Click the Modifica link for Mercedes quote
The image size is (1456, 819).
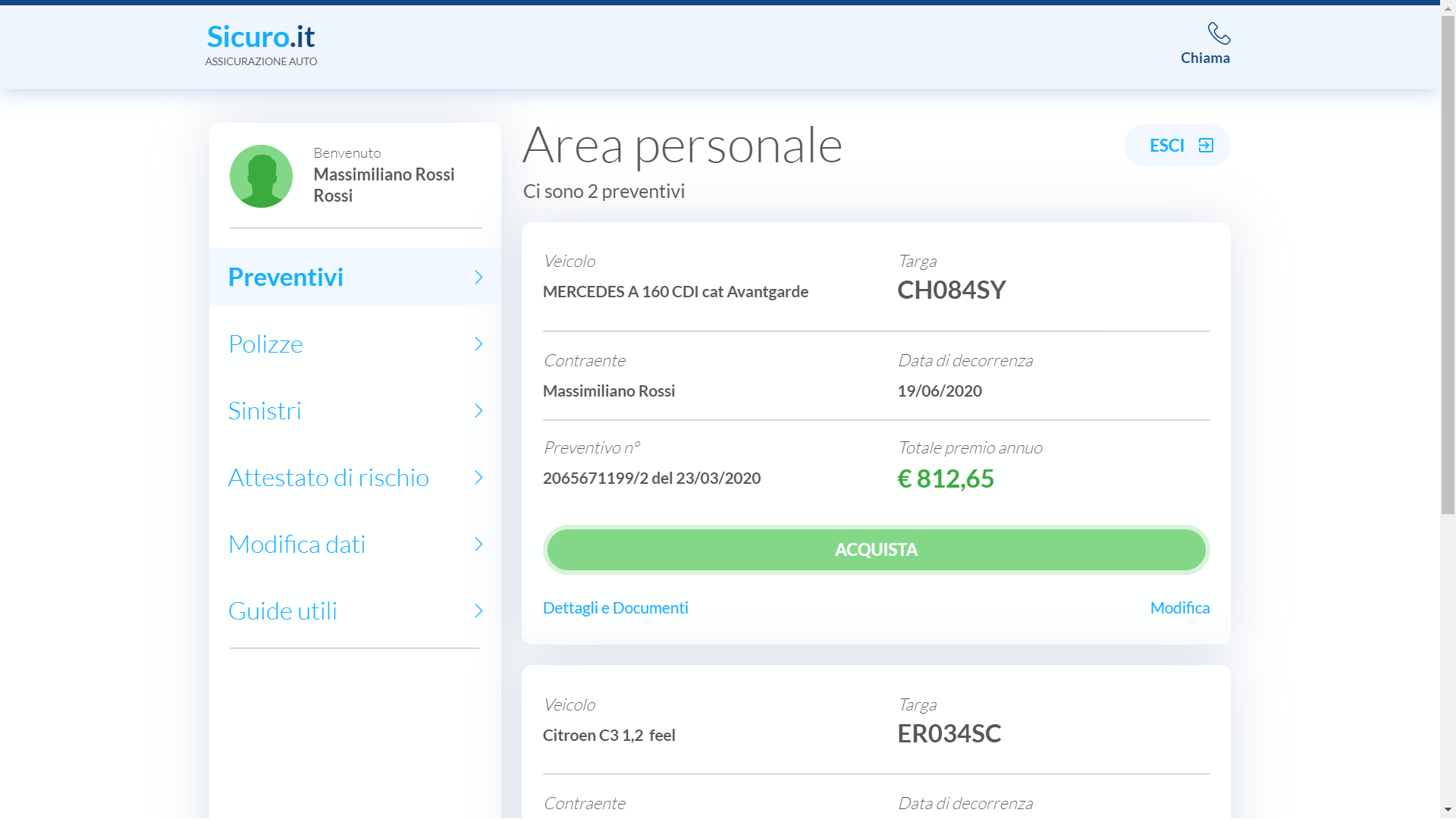[x=1180, y=608]
